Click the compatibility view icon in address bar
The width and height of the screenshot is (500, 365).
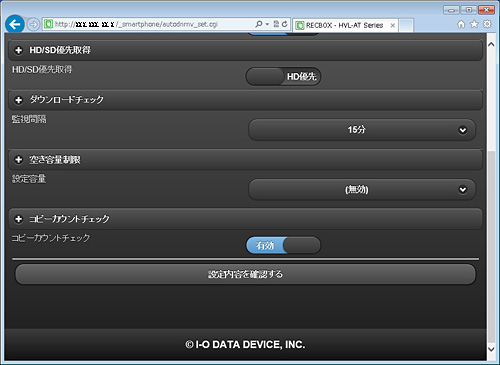pos(276,24)
